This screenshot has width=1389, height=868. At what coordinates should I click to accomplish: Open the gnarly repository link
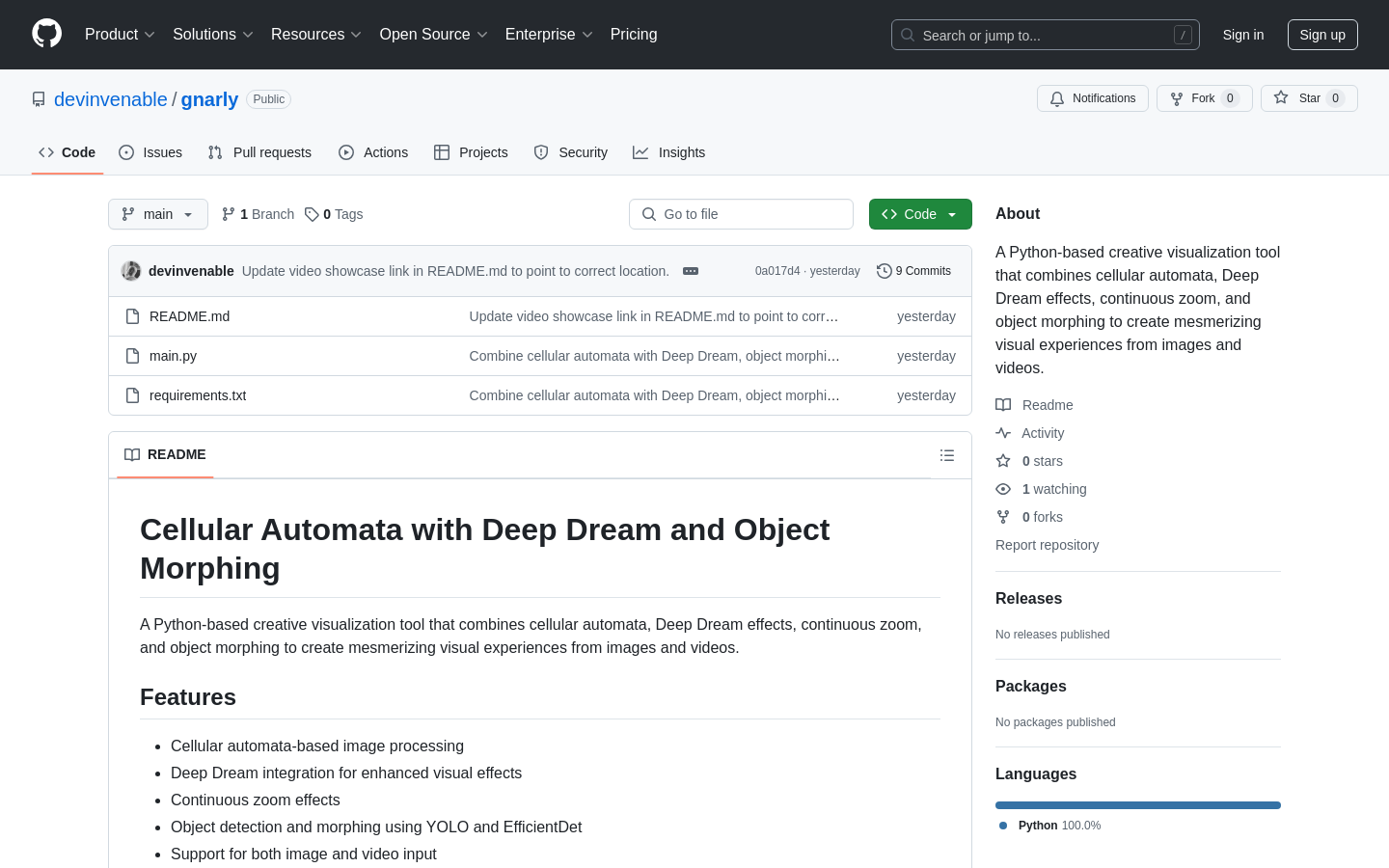click(x=209, y=99)
